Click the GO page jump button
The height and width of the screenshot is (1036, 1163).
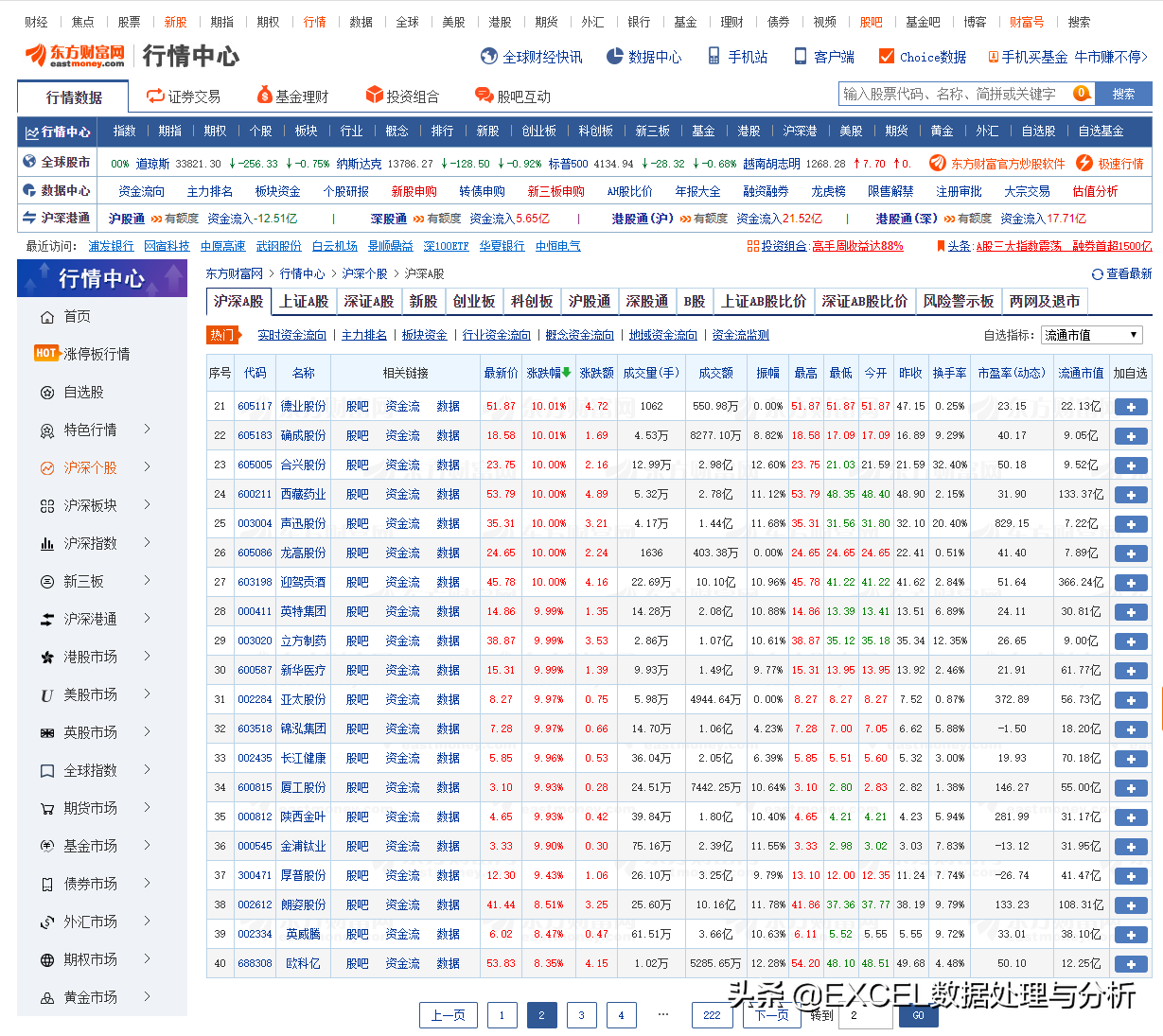coord(918,1015)
